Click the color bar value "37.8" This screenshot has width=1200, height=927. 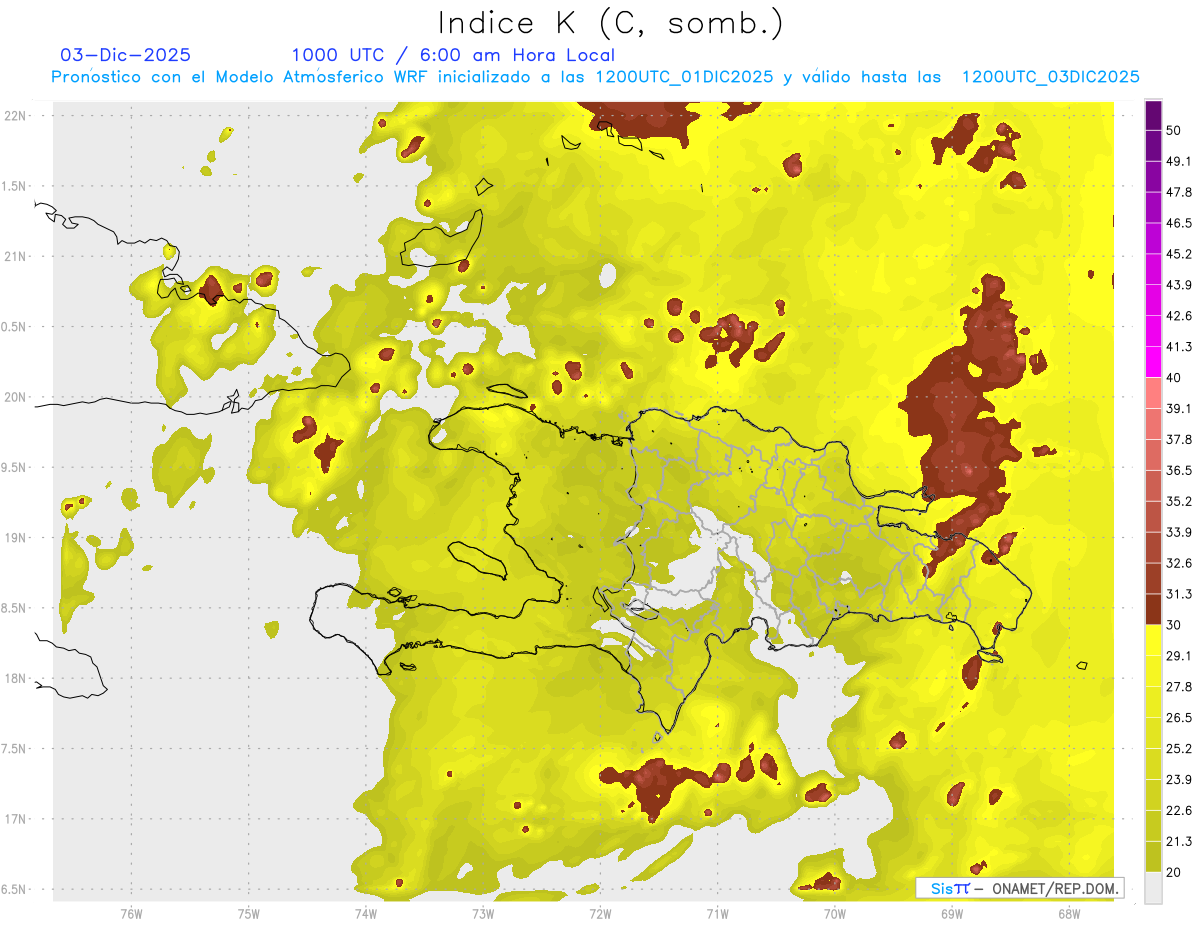1179,440
